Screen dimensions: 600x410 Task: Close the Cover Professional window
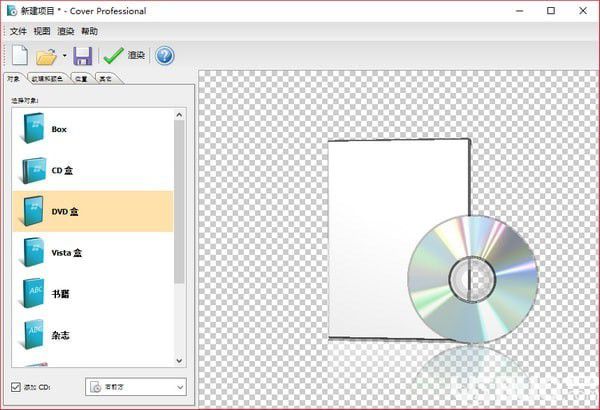(x=583, y=11)
